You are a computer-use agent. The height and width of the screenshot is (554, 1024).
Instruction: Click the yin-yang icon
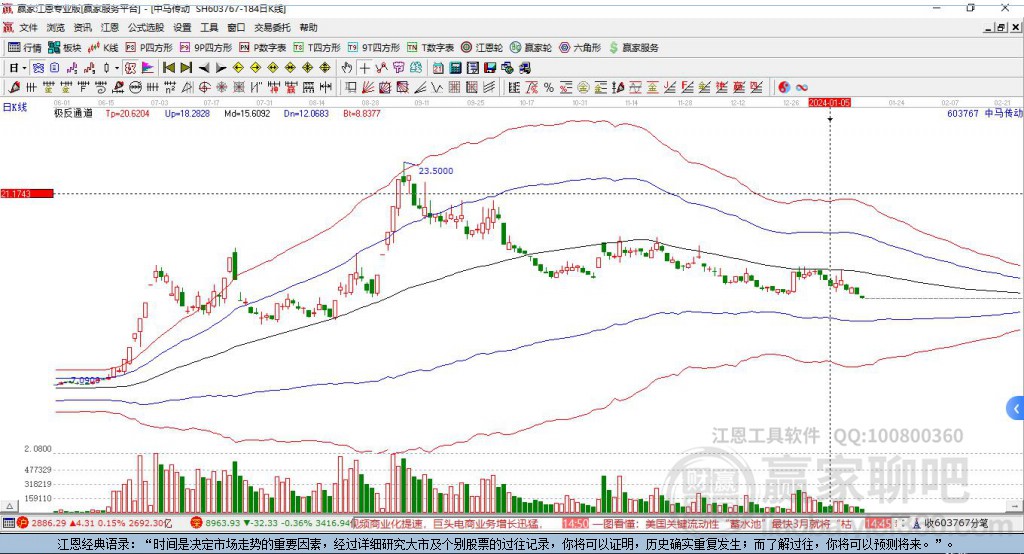(x=784, y=88)
